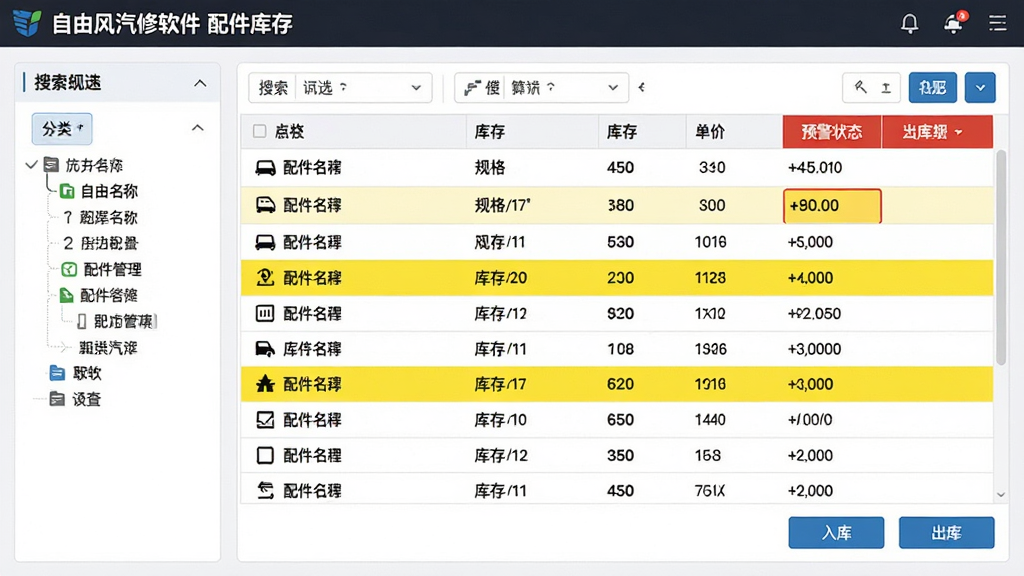Click the green icon beside 自由名称

coord(67,191)
